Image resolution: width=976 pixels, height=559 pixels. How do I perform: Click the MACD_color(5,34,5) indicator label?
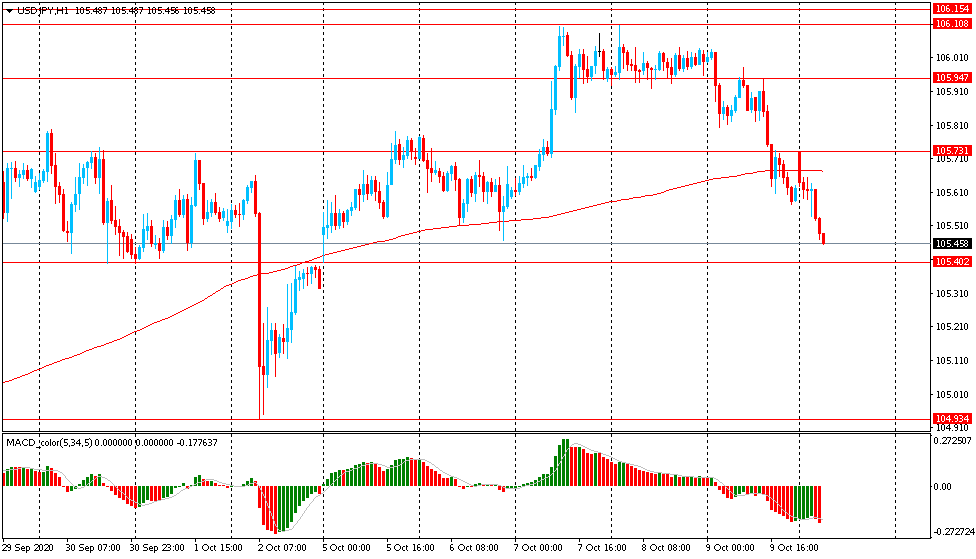[49, 443]
